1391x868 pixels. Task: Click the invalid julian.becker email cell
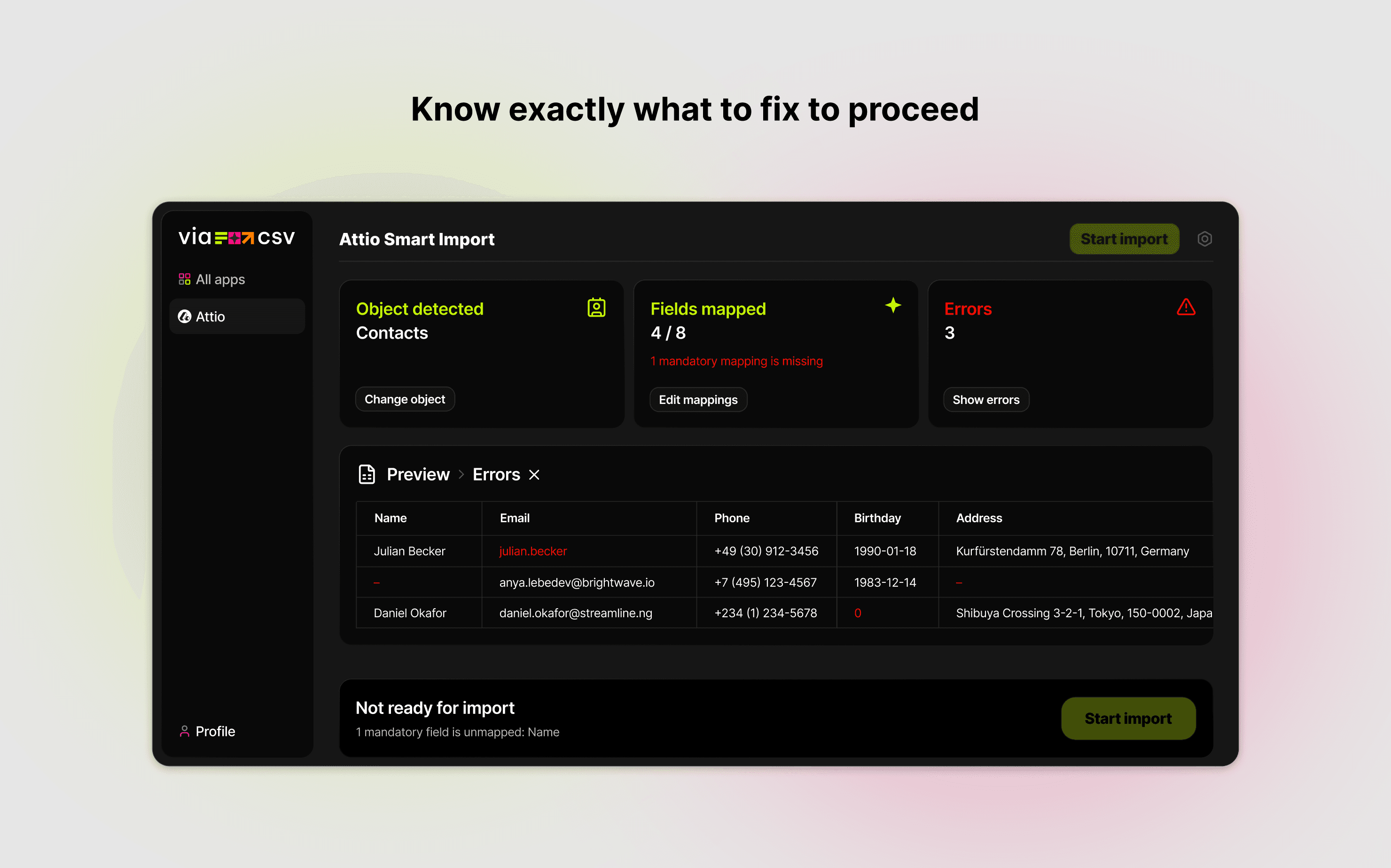click(532, 551)
